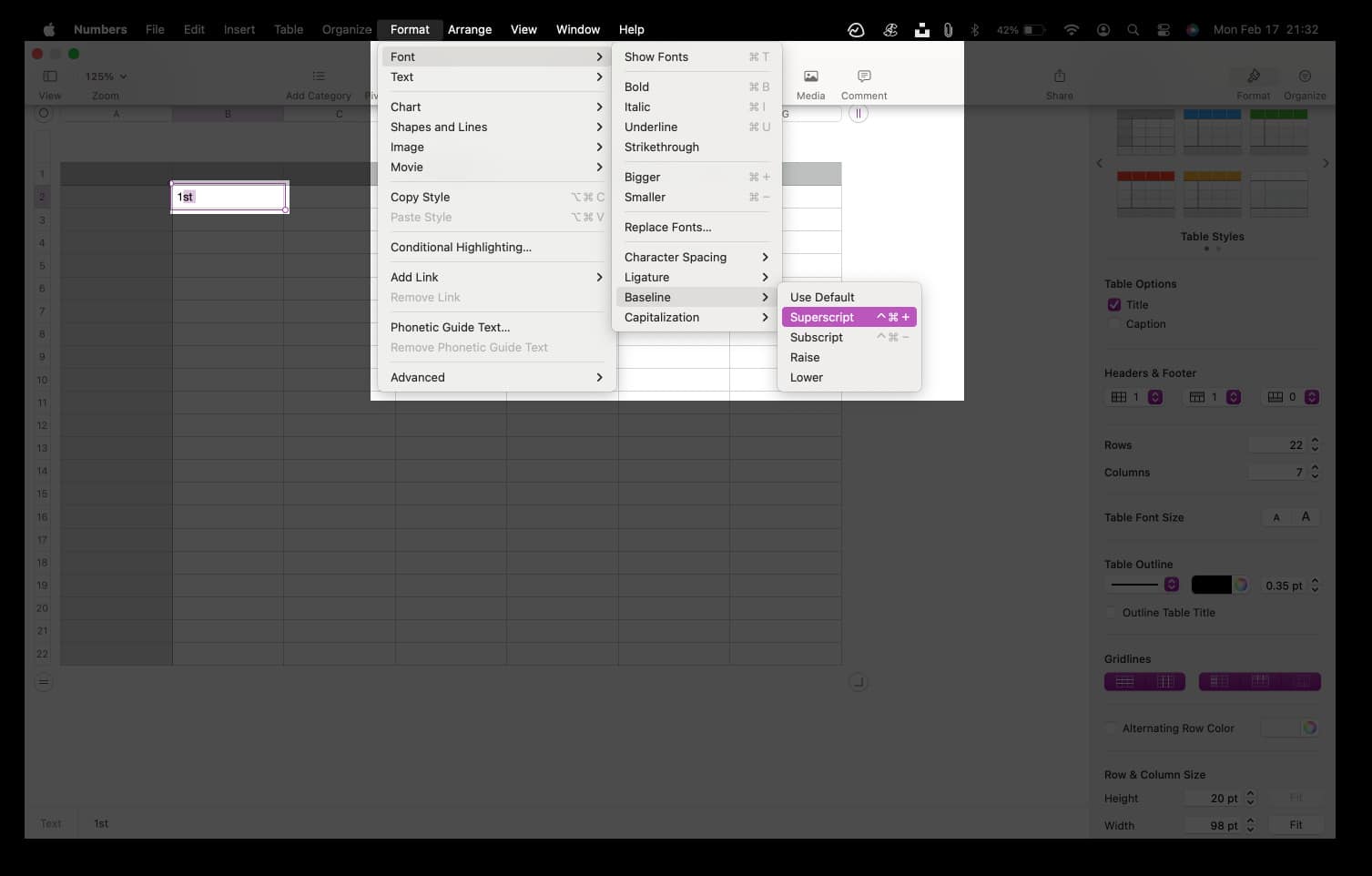This screenshot has width=1372, height=876.
Task: Click the black table outline color swatch
Action: [x=1212, y=586]
